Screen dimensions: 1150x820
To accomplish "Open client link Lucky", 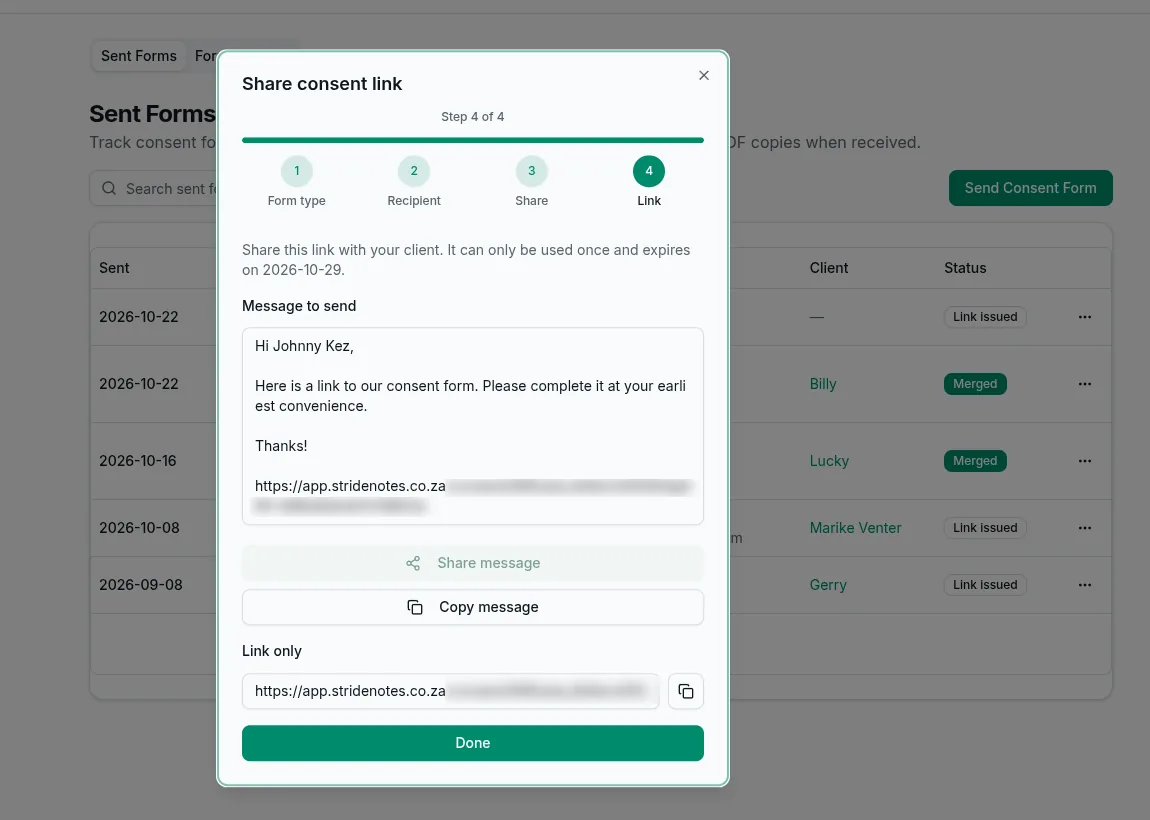I will (x=829, y=461).
